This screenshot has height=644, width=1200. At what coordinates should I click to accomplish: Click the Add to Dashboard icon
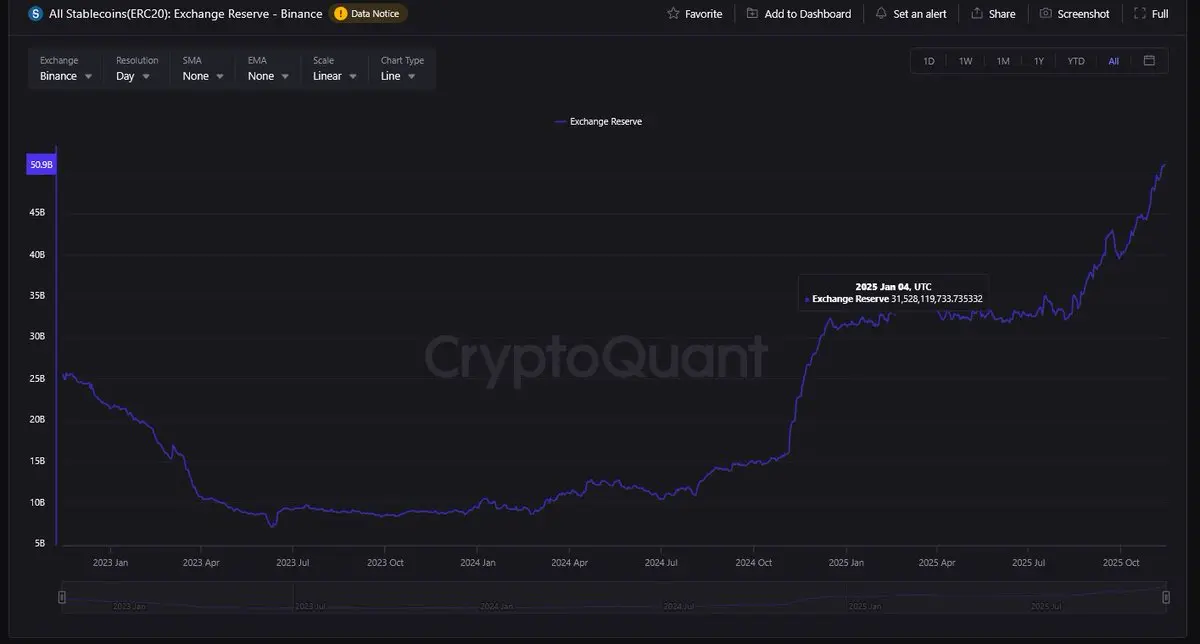tap(752, 14)
